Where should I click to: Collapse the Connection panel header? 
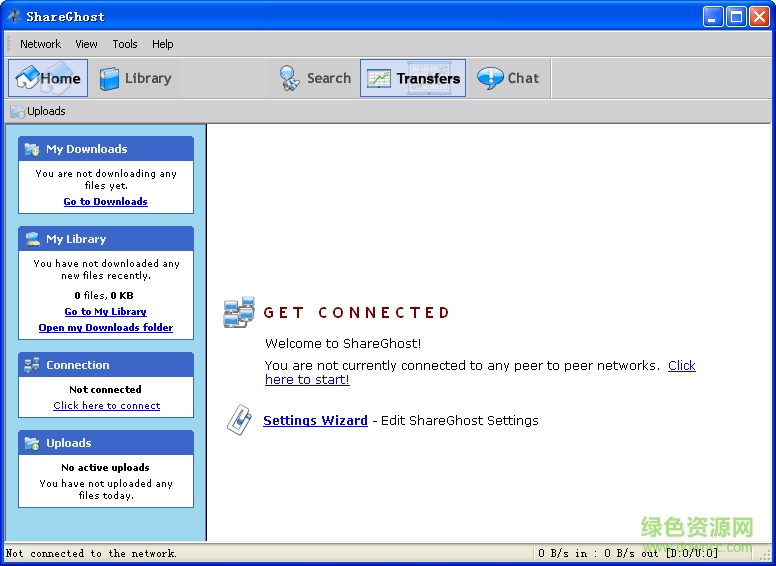click(106, 365)
